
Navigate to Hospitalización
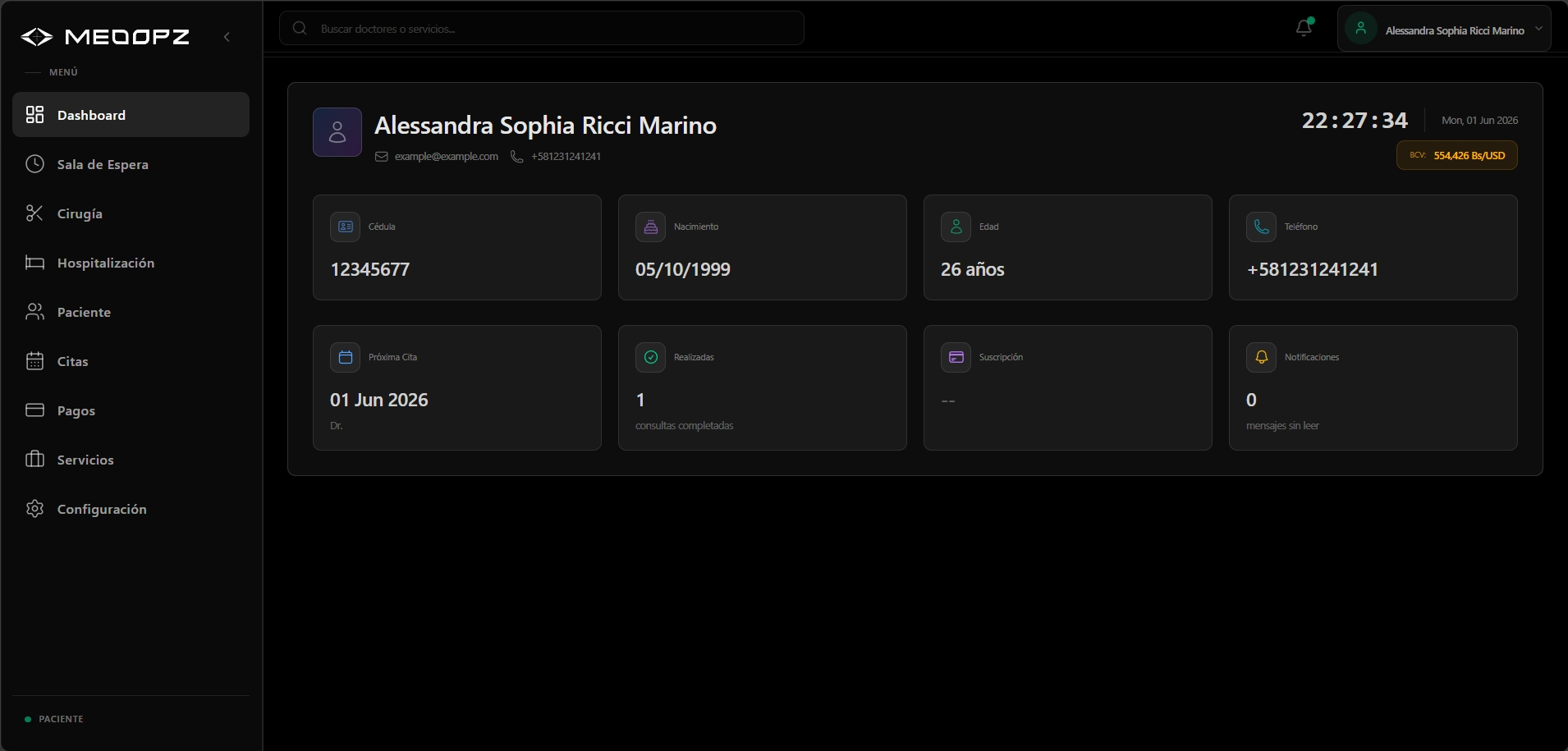coord(131,263)
